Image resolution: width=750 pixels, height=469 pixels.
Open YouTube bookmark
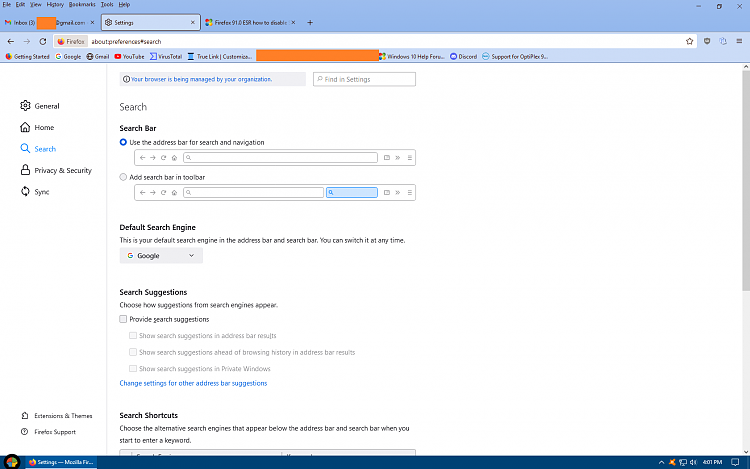pyautogui.click(x=129, y=56)
